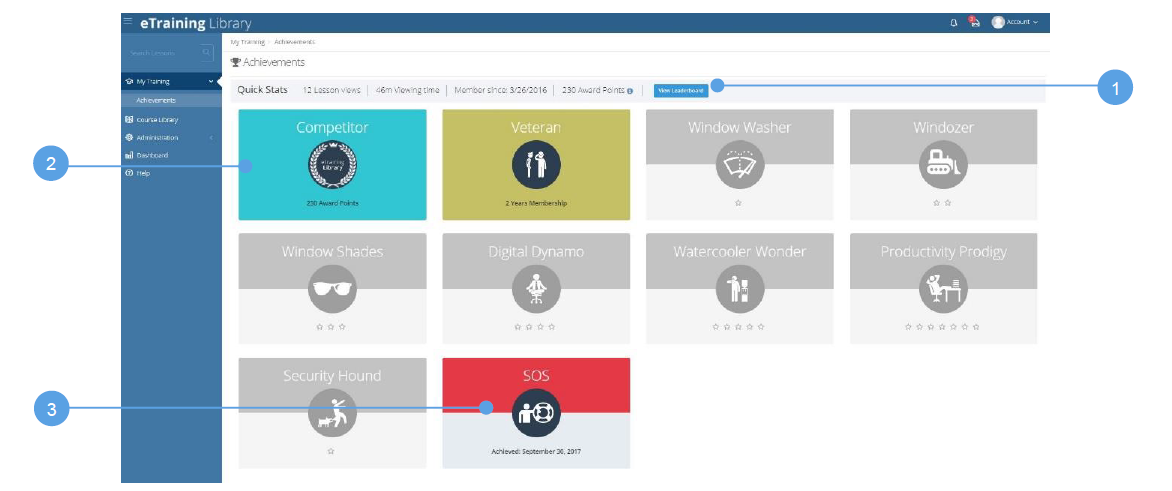The width and height of the screenshot is (1172, 491).
Task: Click the info icon next to Award Points
Action: point(630,91)
